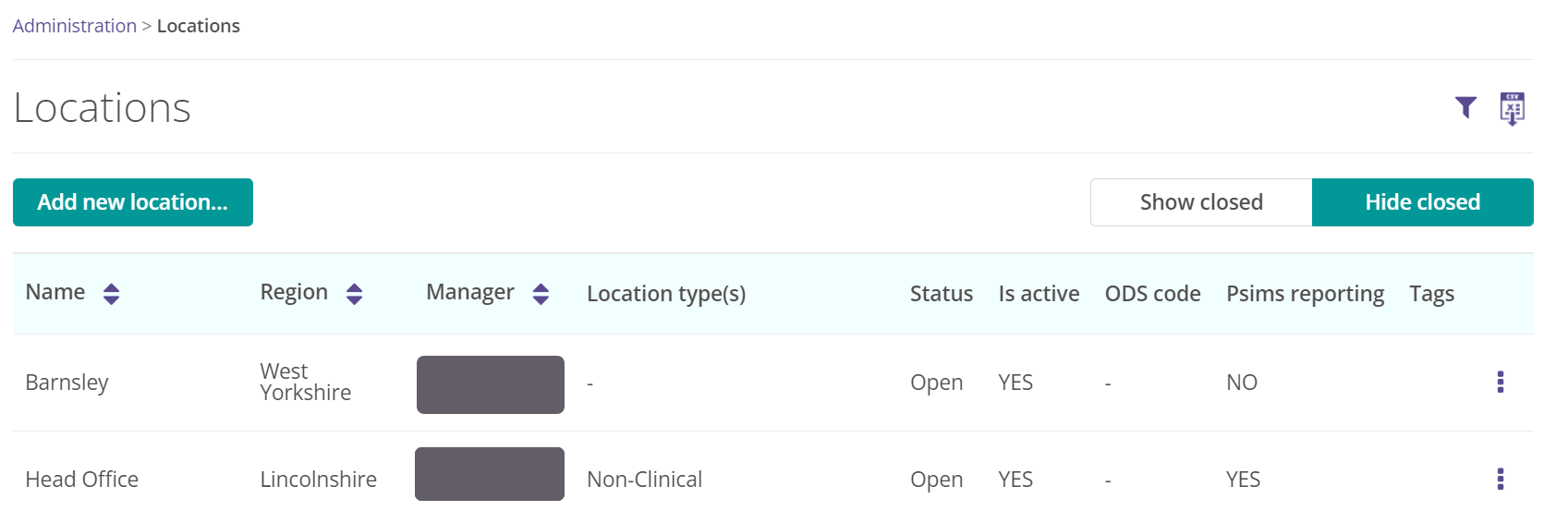The image size is (1568, 523).
Task: Open the filter funnel icon
Action: point(1465,108)
